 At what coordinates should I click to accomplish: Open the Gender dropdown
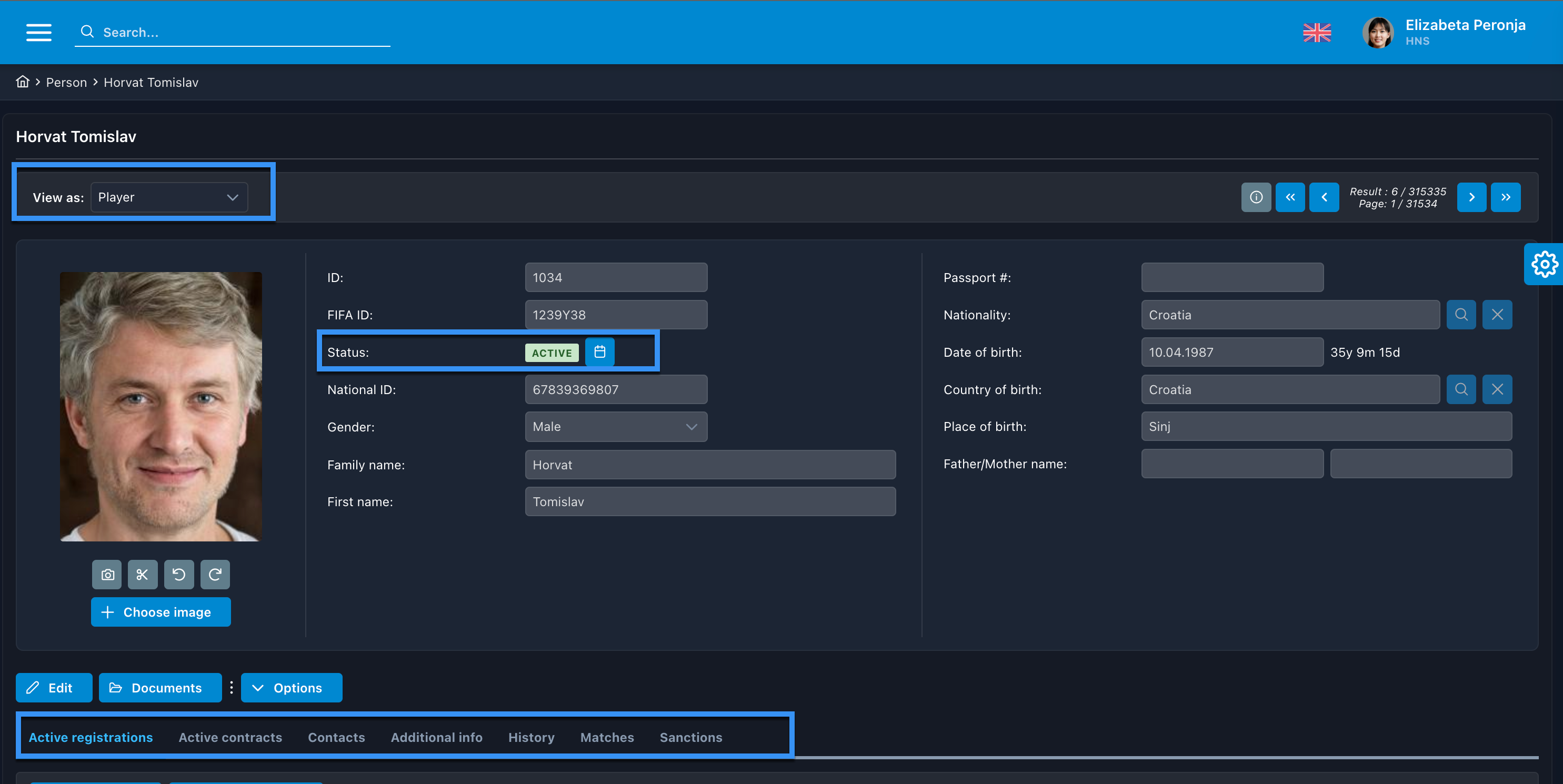[x=615, y=427]
